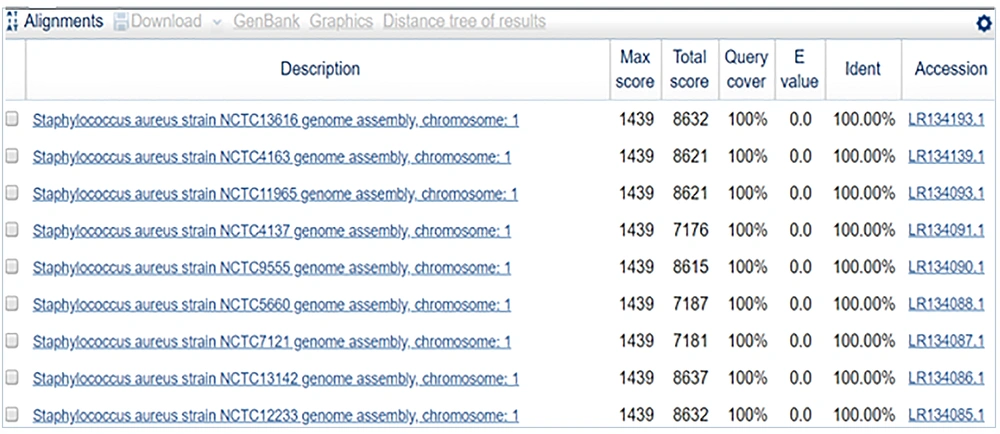The height and width of the screenshot is (434, 1000).
Task: Open the GenBank view
Action: coord(267,21)
